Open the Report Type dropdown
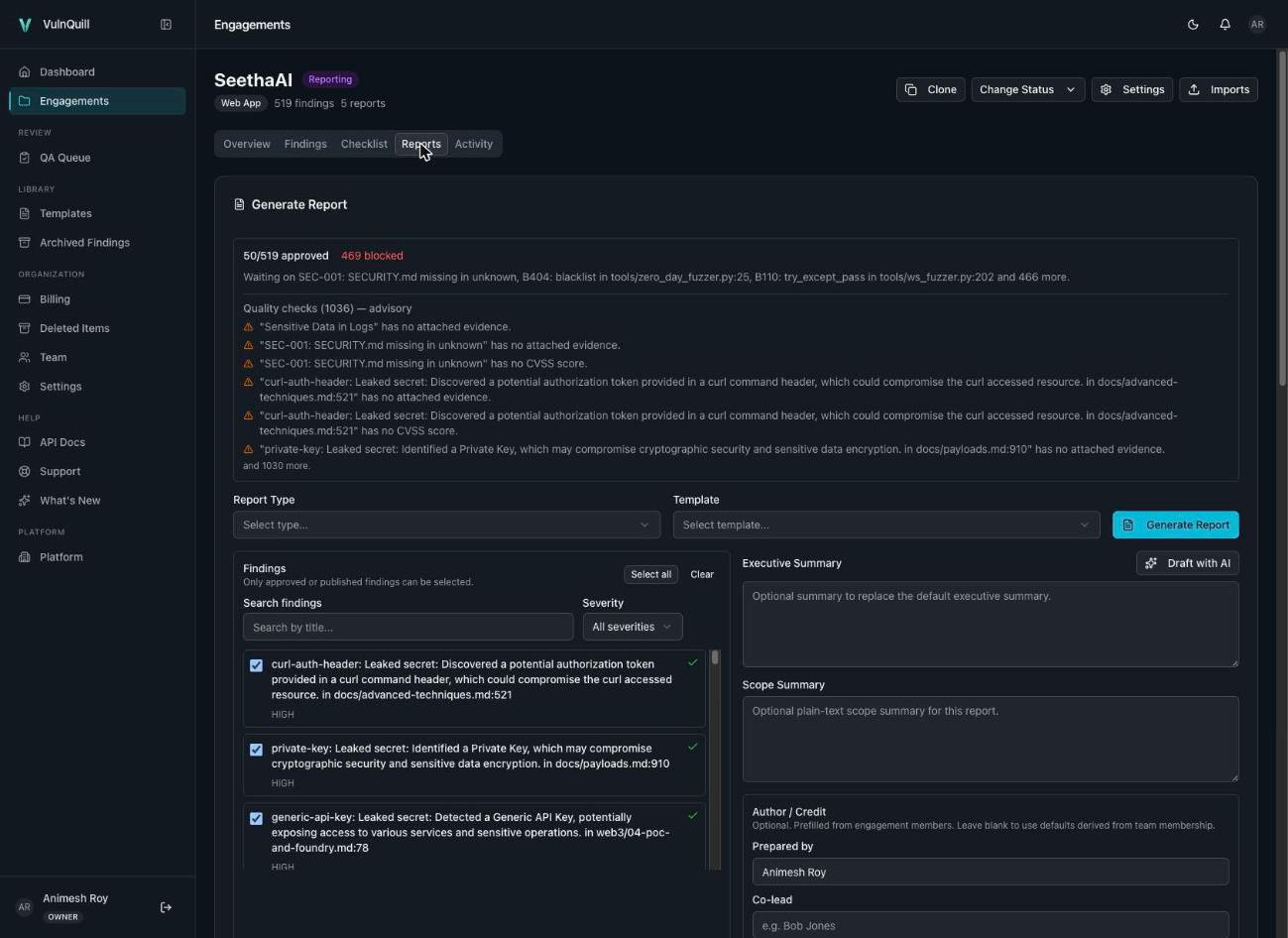This screenshot has width=1288, height=938. [446, 525]
